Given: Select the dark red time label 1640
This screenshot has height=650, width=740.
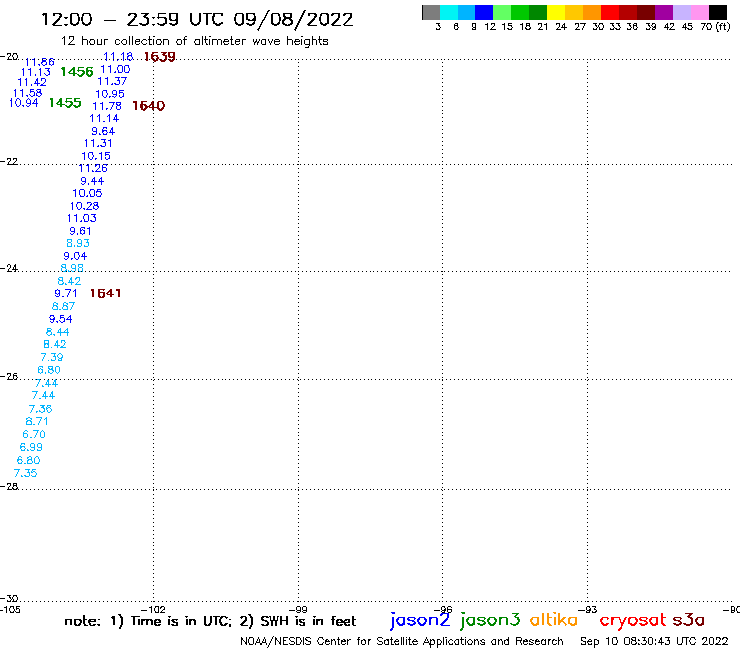Looking at the screenshot, I should [x=149, y=106].
